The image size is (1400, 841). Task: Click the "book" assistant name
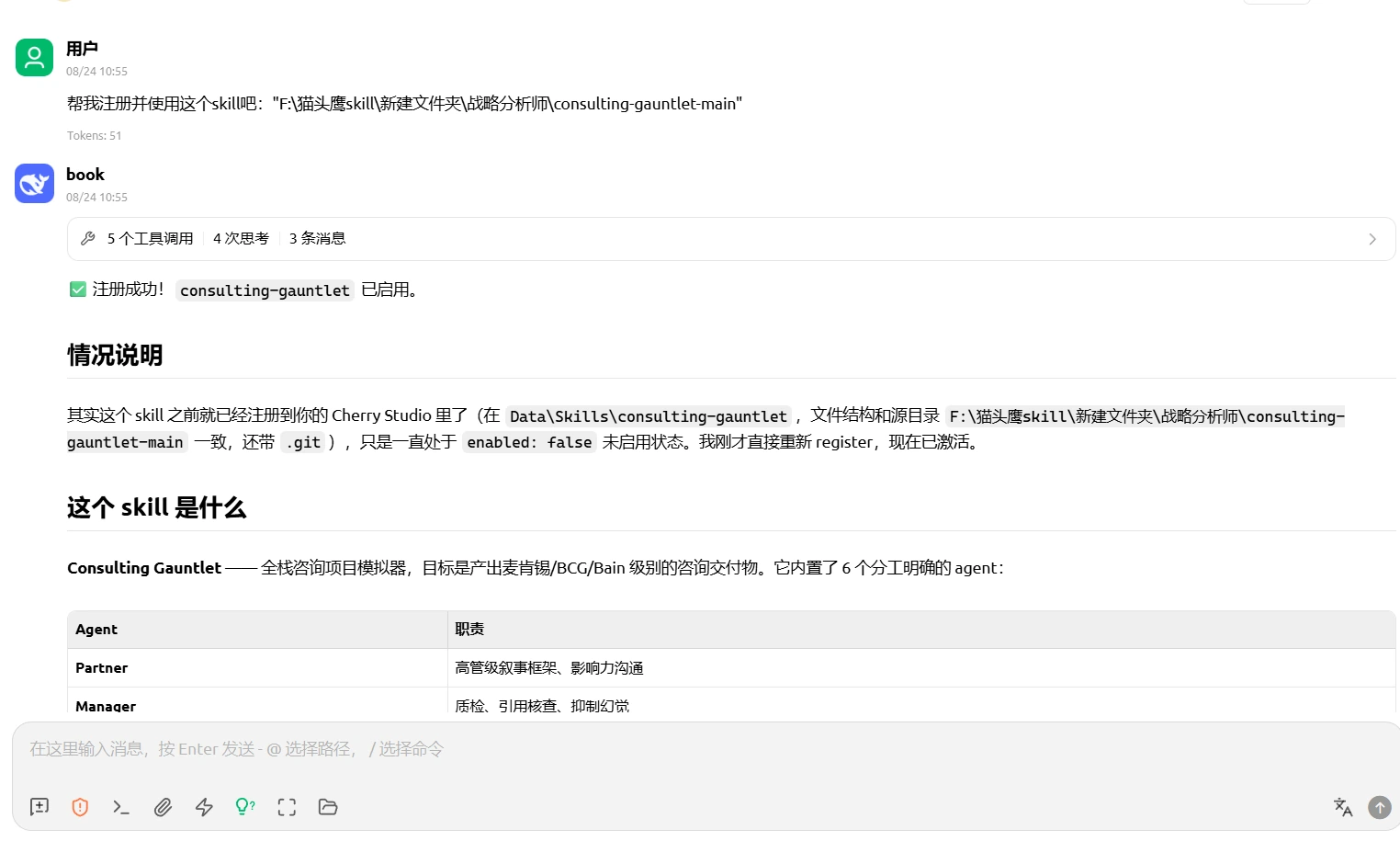click(x=85, y=175)
